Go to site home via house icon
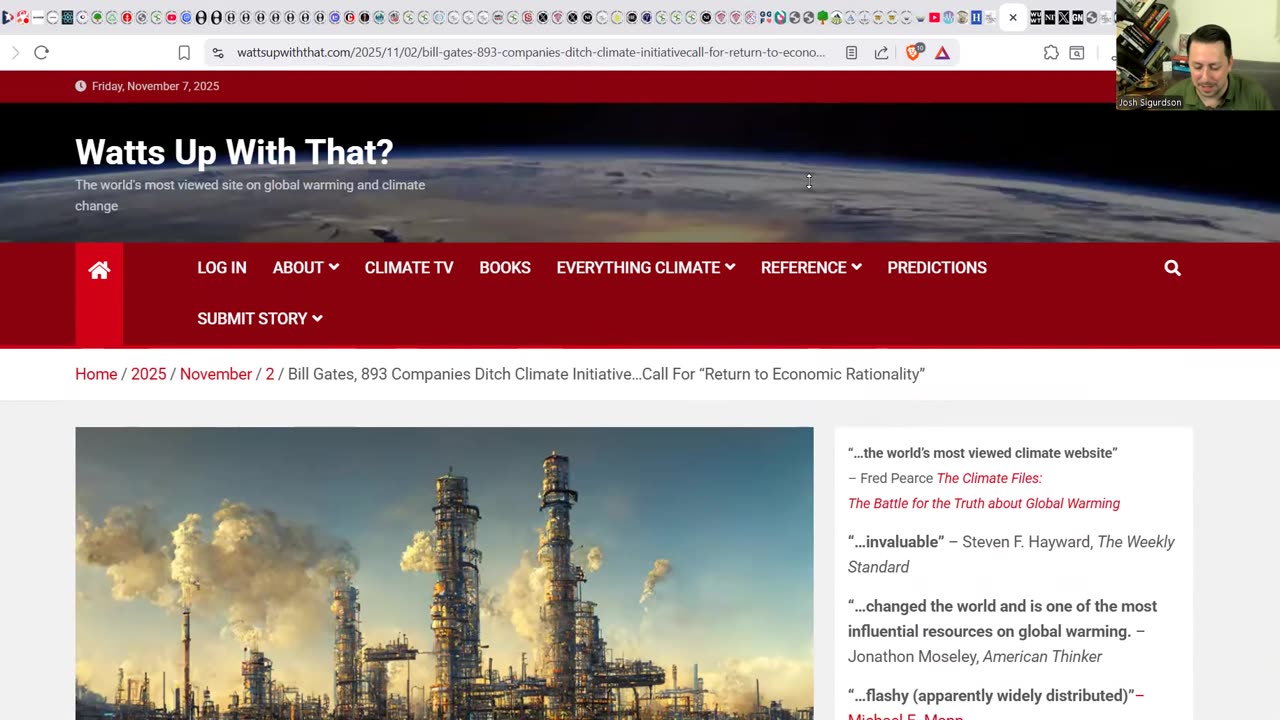The width and height of the screenshot is (1280, 720). click(x=99, y=270)
